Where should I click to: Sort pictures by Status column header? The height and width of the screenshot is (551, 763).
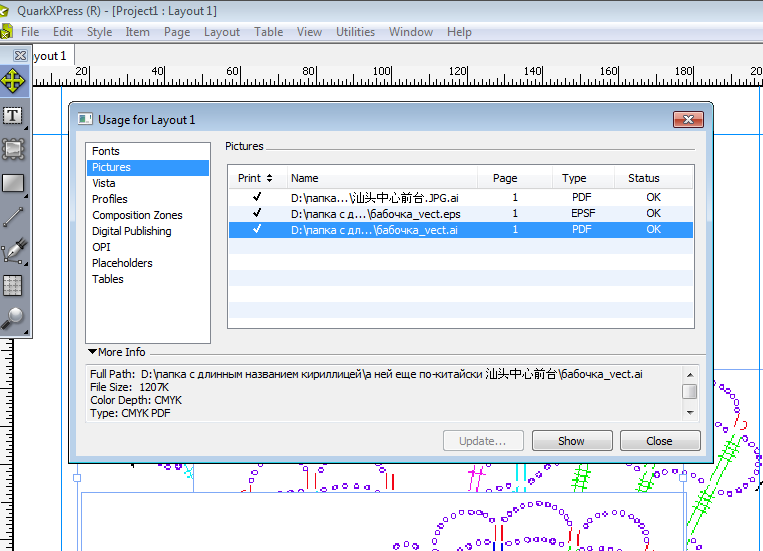coord(653,178)
